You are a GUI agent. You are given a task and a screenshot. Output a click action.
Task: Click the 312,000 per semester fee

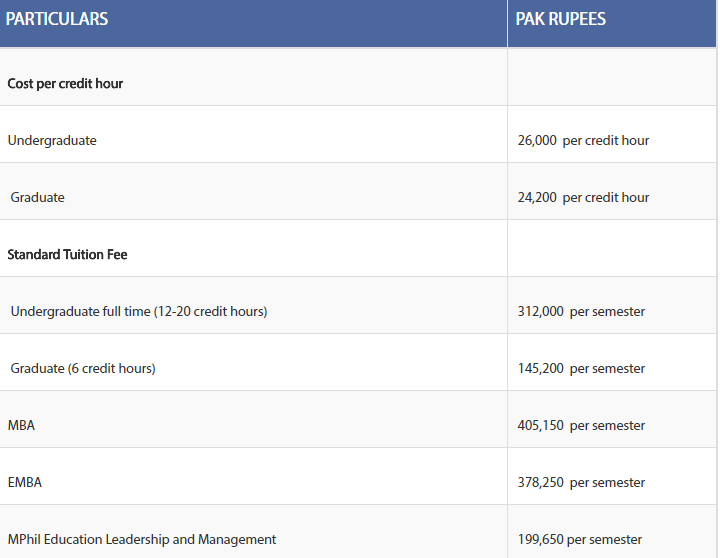click(x=581, y=311)
